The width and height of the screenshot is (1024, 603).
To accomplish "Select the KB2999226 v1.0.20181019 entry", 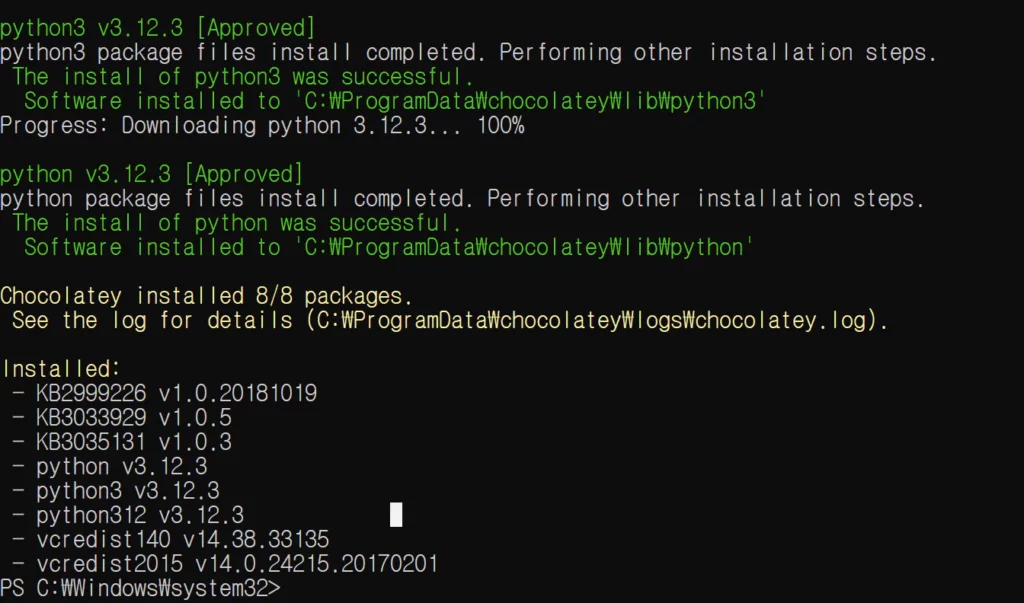I will 165,393.
